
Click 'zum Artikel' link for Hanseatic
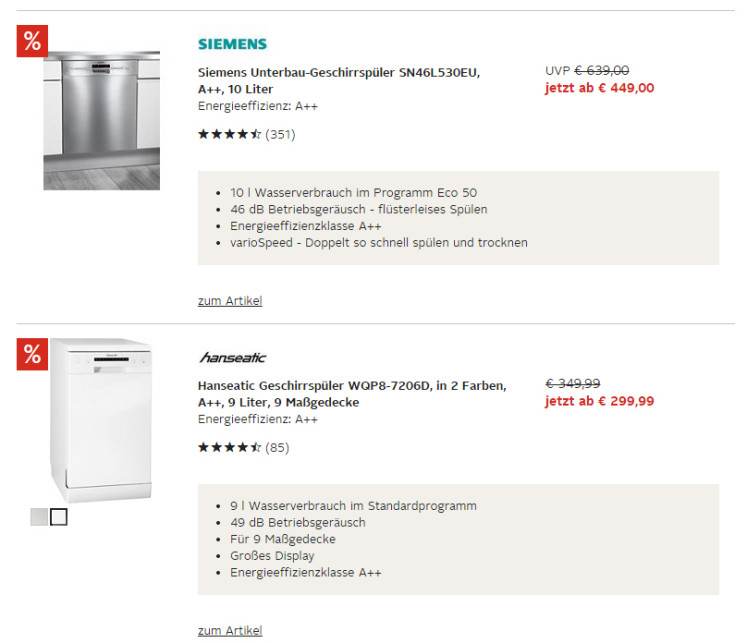tap(230, 631)
